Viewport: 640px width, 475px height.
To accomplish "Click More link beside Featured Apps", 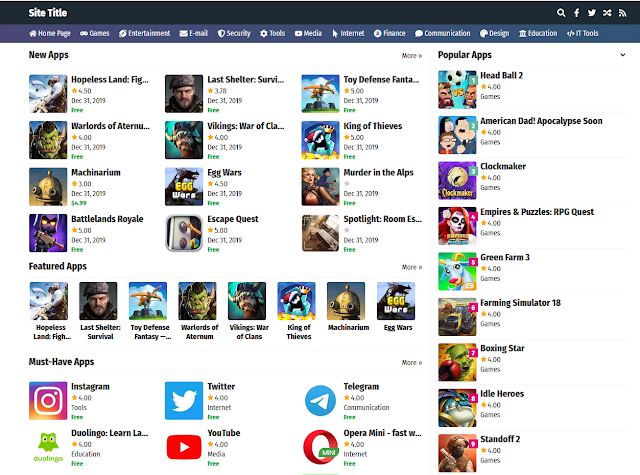I will (412, 267).
